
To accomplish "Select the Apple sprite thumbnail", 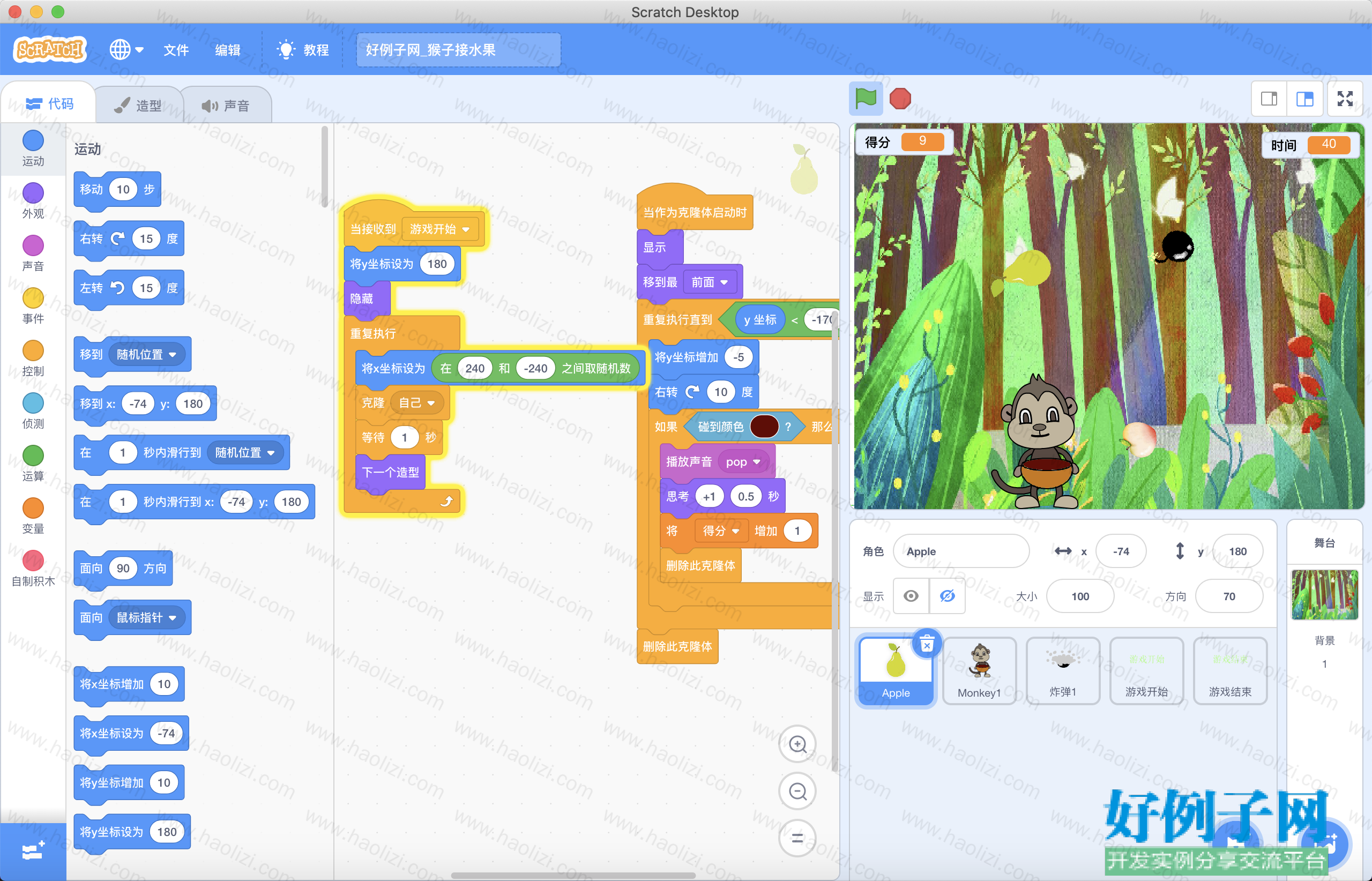I will [x=896, y=670].
